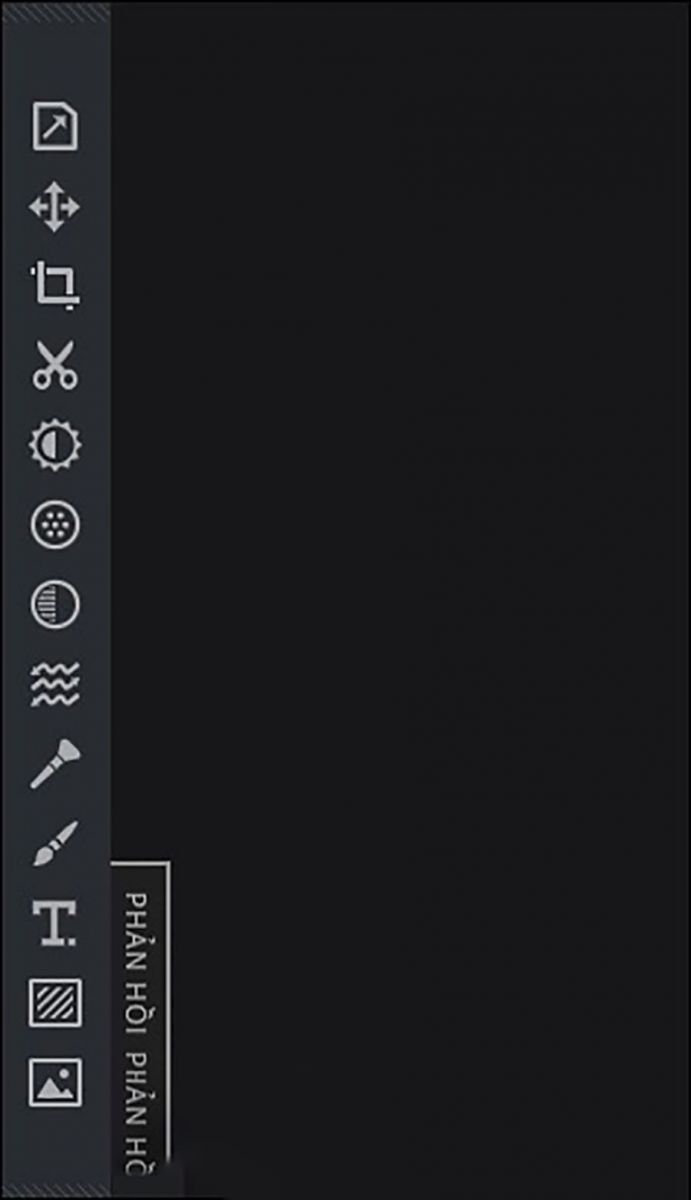Select the Properties (resize) tool with arrow-in-page icon

coord(55,126)
